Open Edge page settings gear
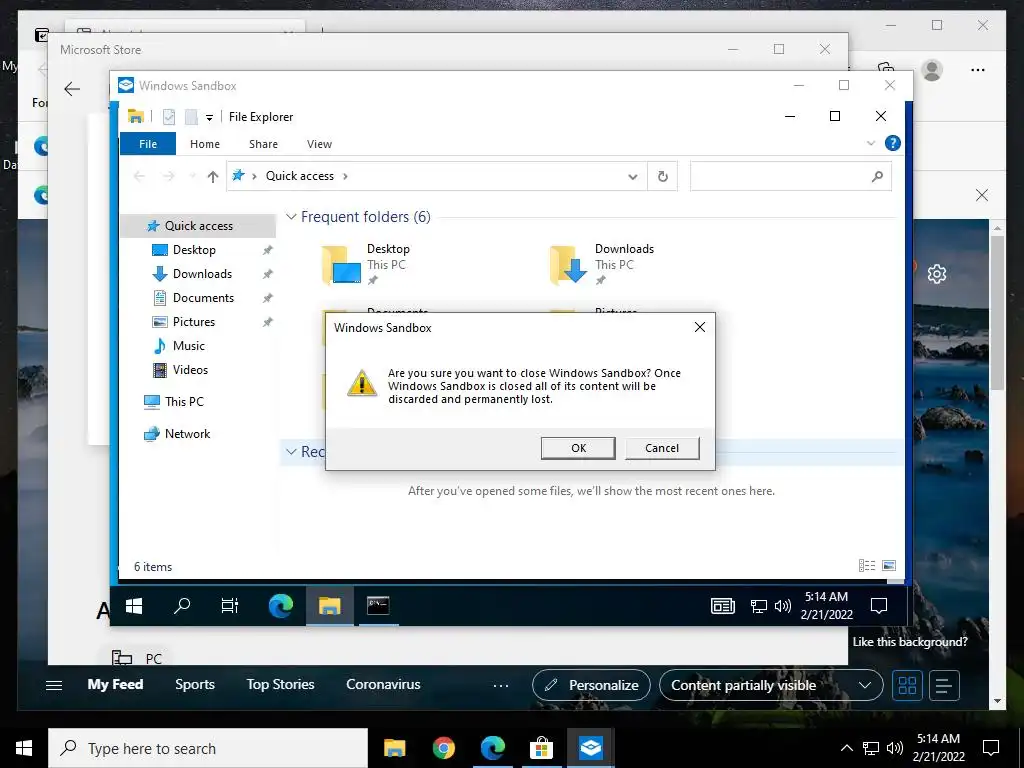The image size is (1024, 768). [936, 274]
